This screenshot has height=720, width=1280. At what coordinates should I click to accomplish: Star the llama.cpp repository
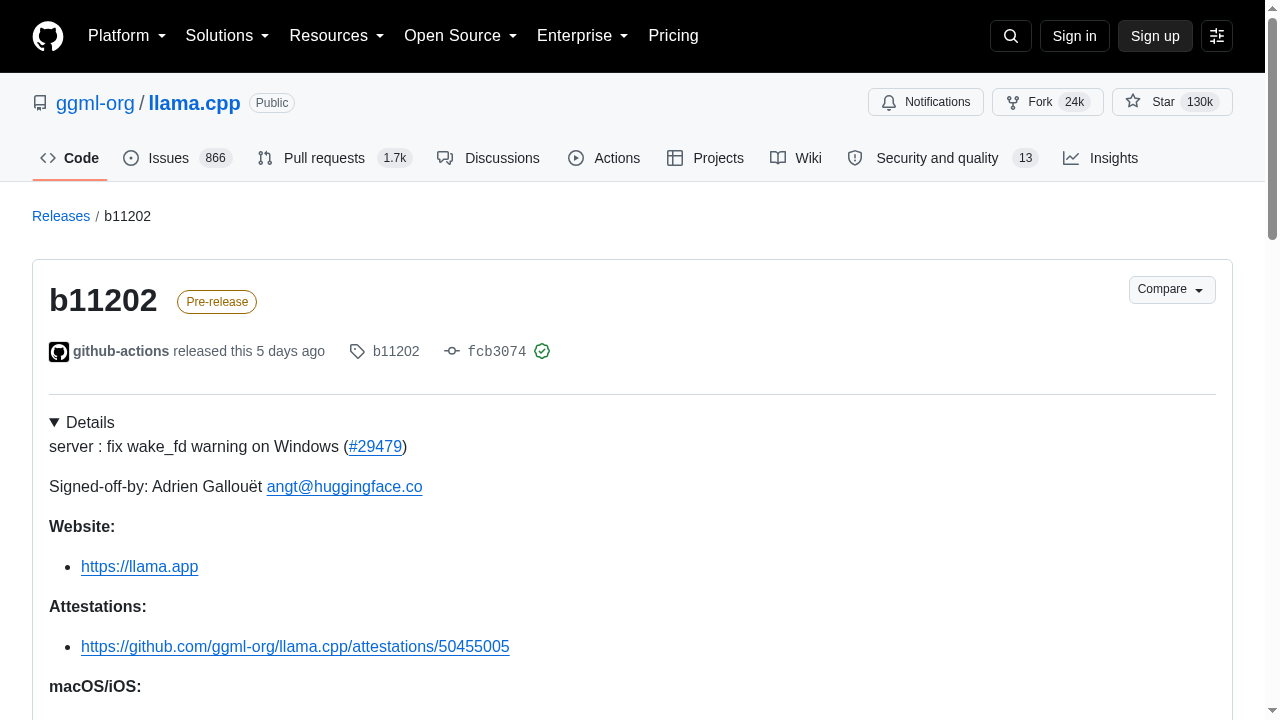click(1172, 102)
